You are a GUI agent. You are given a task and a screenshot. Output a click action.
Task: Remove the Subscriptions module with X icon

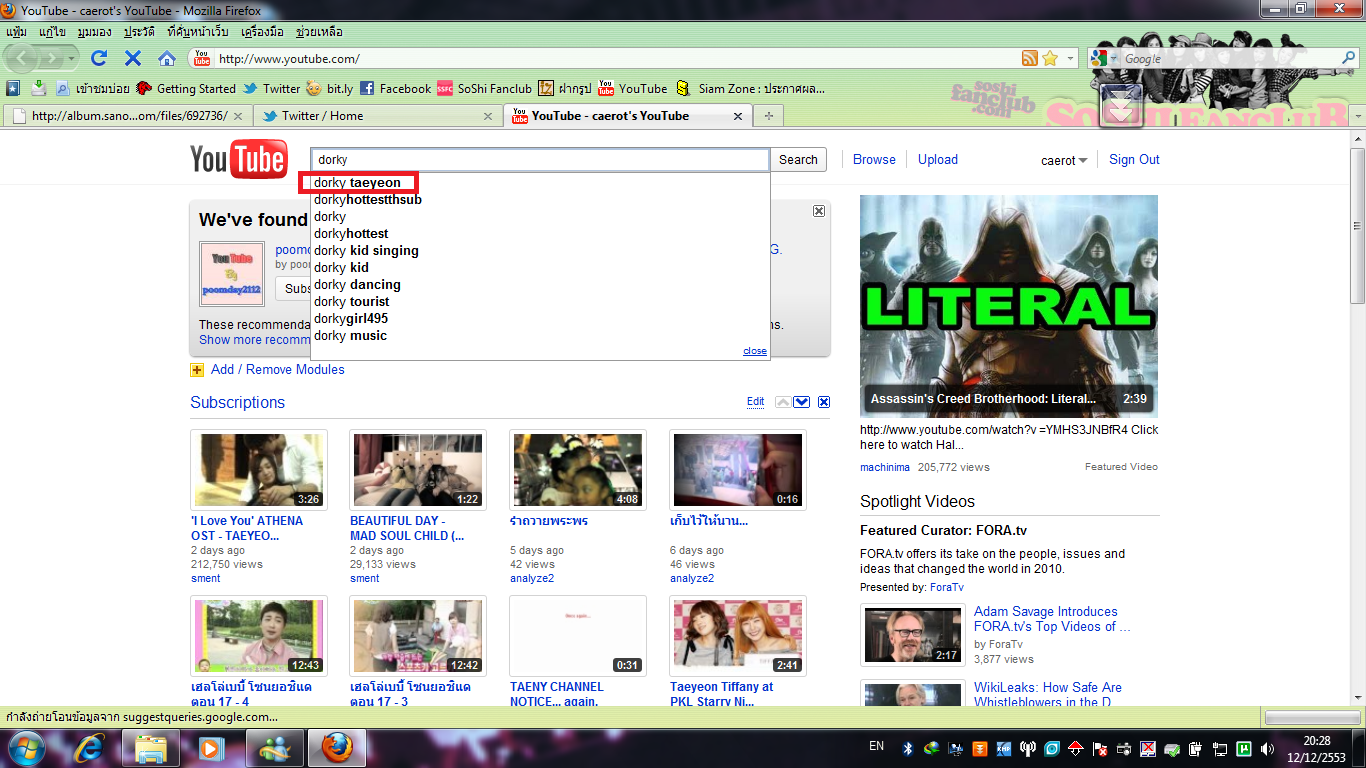824,402
